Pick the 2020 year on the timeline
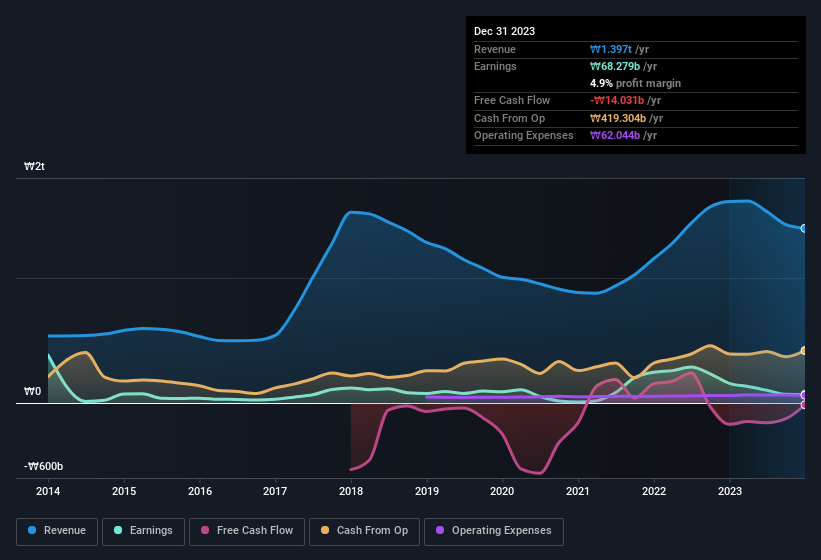 (x=502, y=491)
